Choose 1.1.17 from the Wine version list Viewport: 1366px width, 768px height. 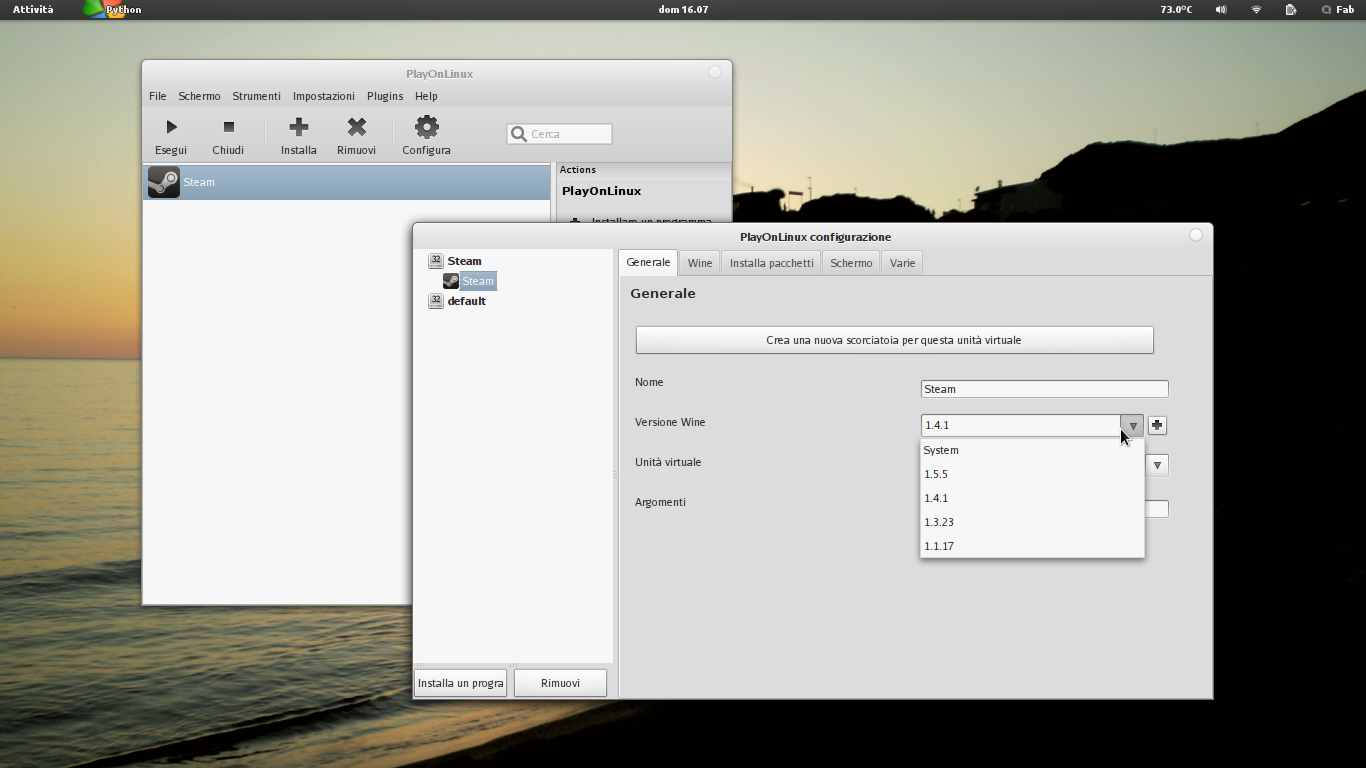tap(1032, 546)
